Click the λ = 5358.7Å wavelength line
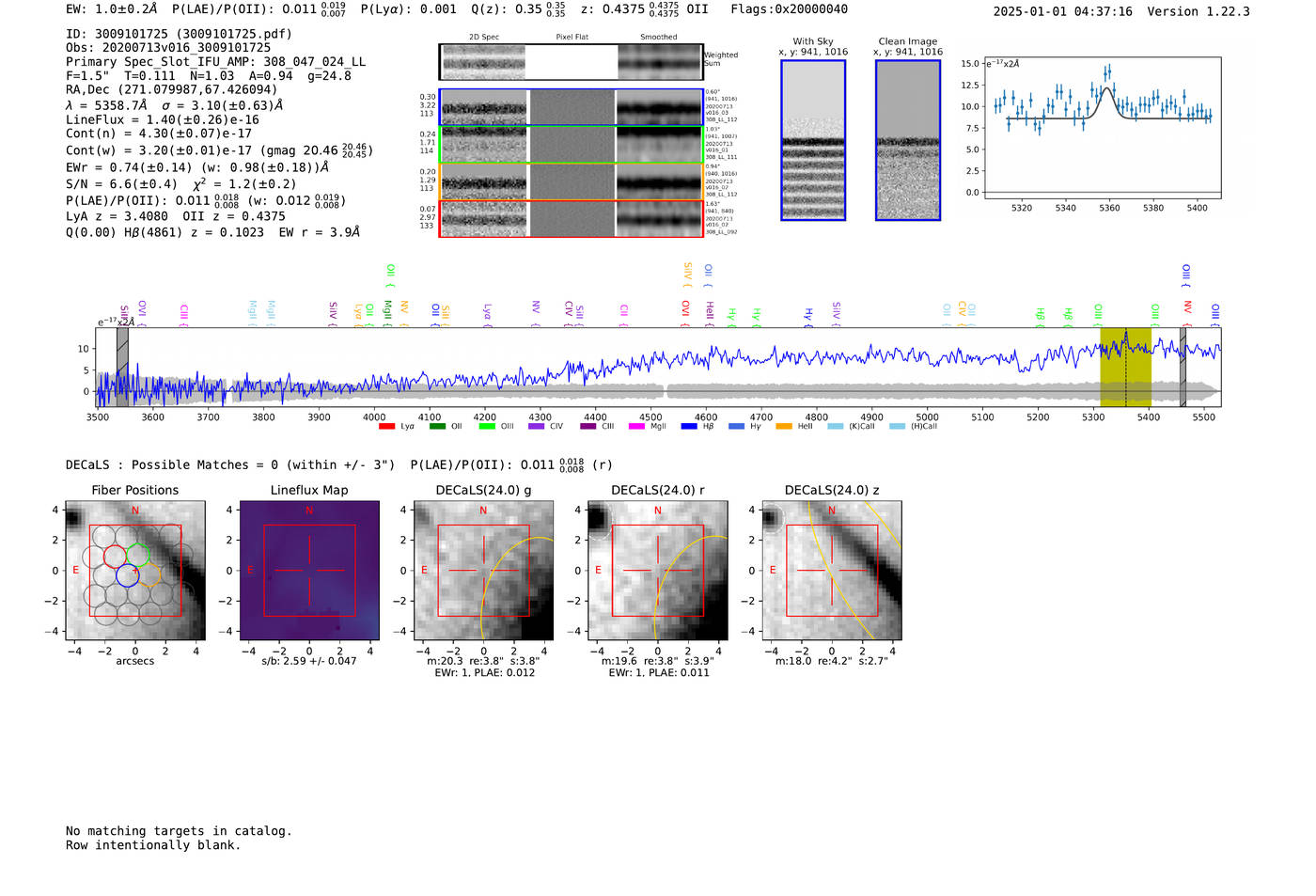This screenshot has width=1316, height=896. tap(175, 105)
